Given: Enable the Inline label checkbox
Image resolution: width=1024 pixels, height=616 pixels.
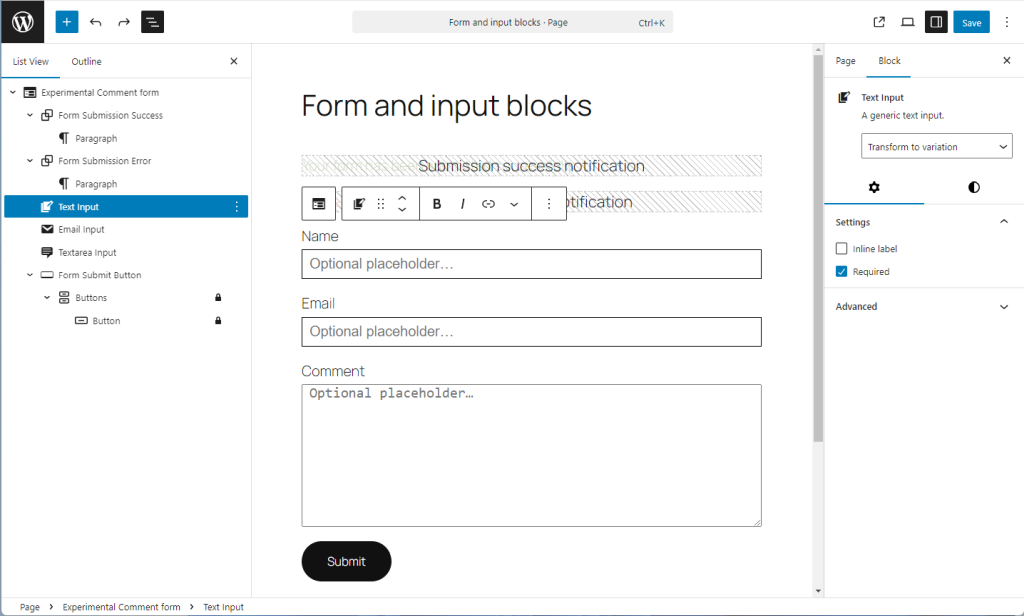Looking at the screenshot, I should click(x=841, y=248).
